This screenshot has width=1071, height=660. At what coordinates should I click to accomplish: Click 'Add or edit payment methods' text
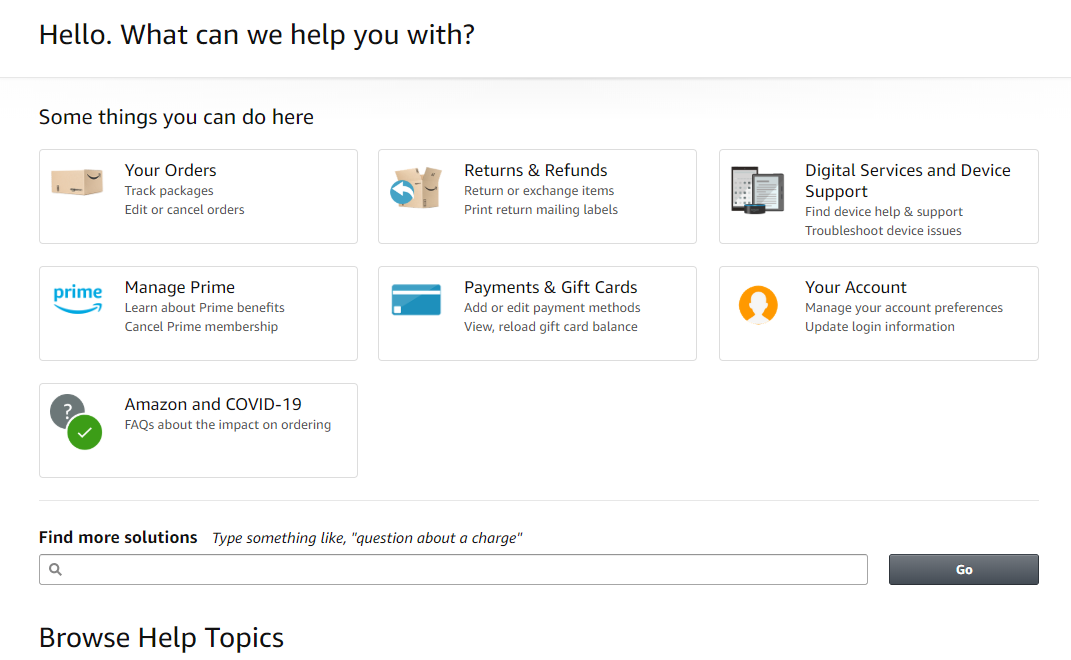tap(552, 307)
